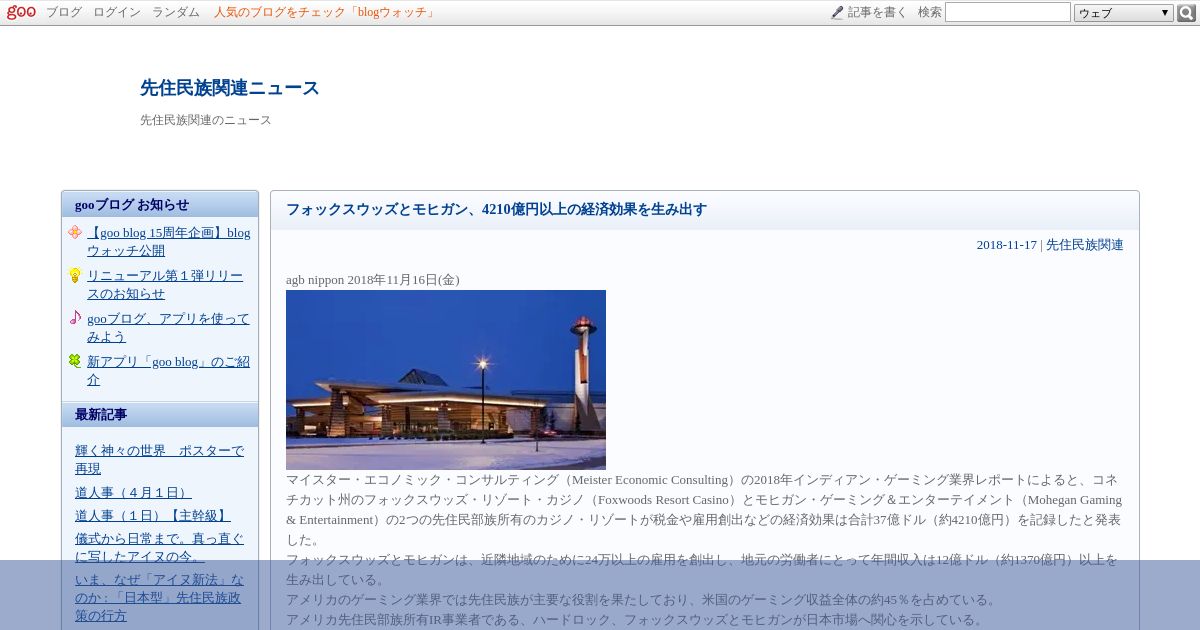The height and width of the screenshot is (630, 1200).
Task: Click 記事を書く link
Action: coord(877,12)
